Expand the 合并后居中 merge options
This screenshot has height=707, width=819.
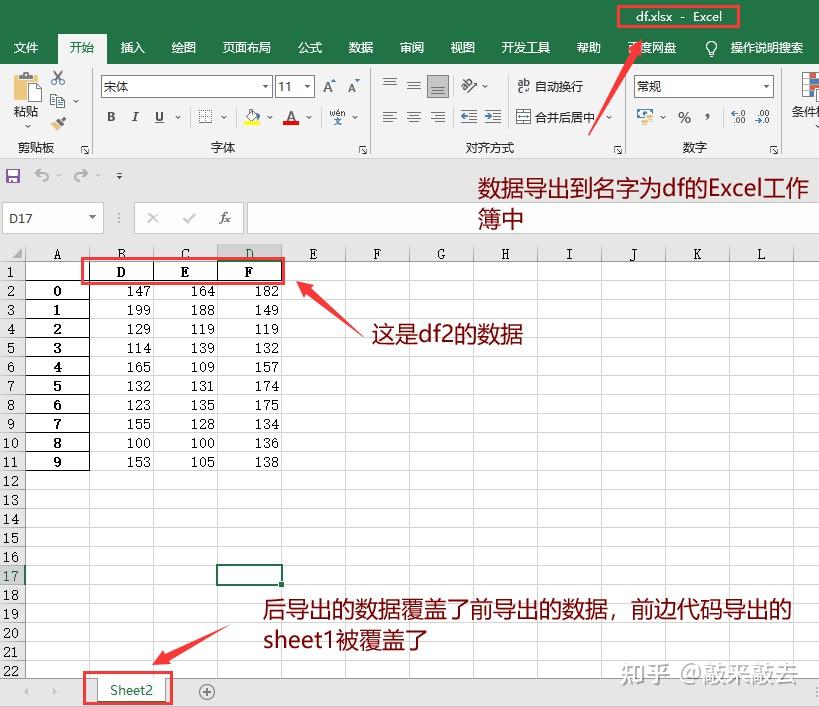tap(608, 117)
